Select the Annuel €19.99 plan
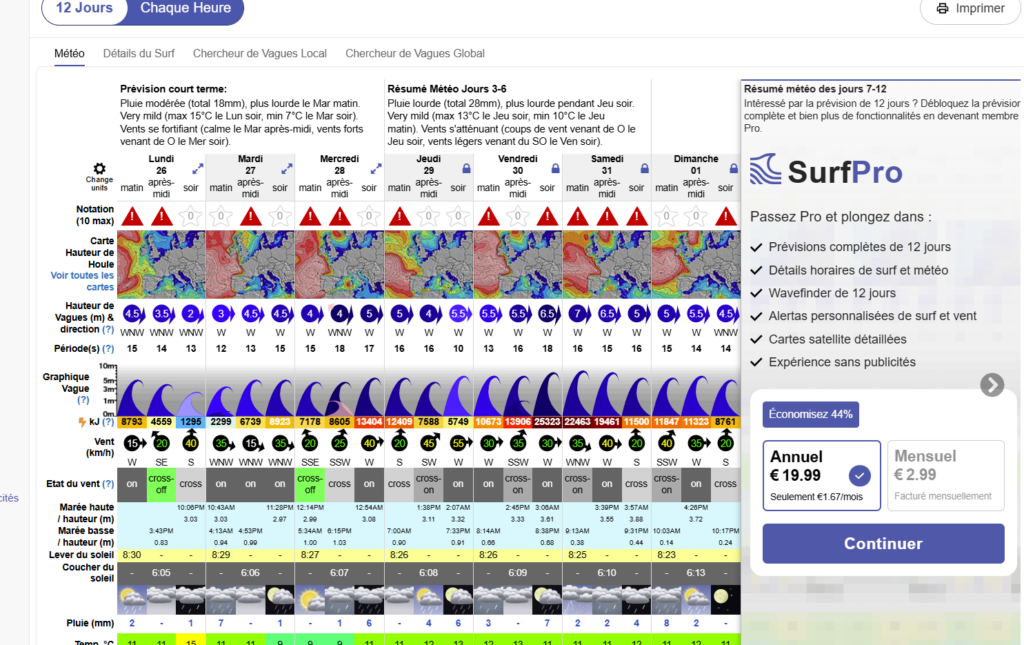The width and height of the screenshot is (1024, 645). (x=821, y=475)
